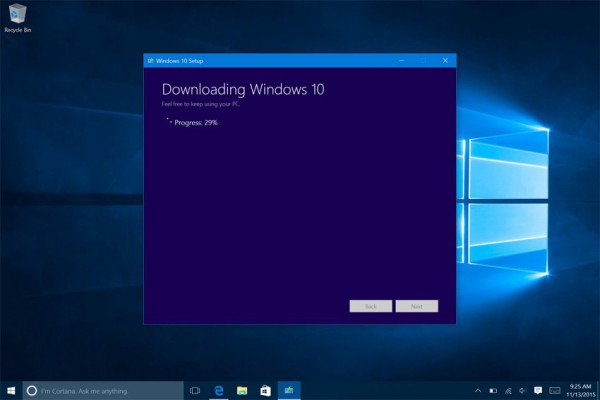Open the touch keyboard tray icon
This screenshot has height=400, width=600.
554,390
